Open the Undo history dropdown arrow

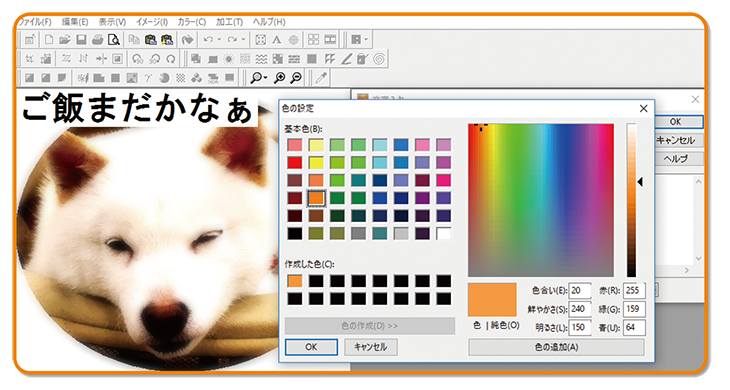(219, 40)
